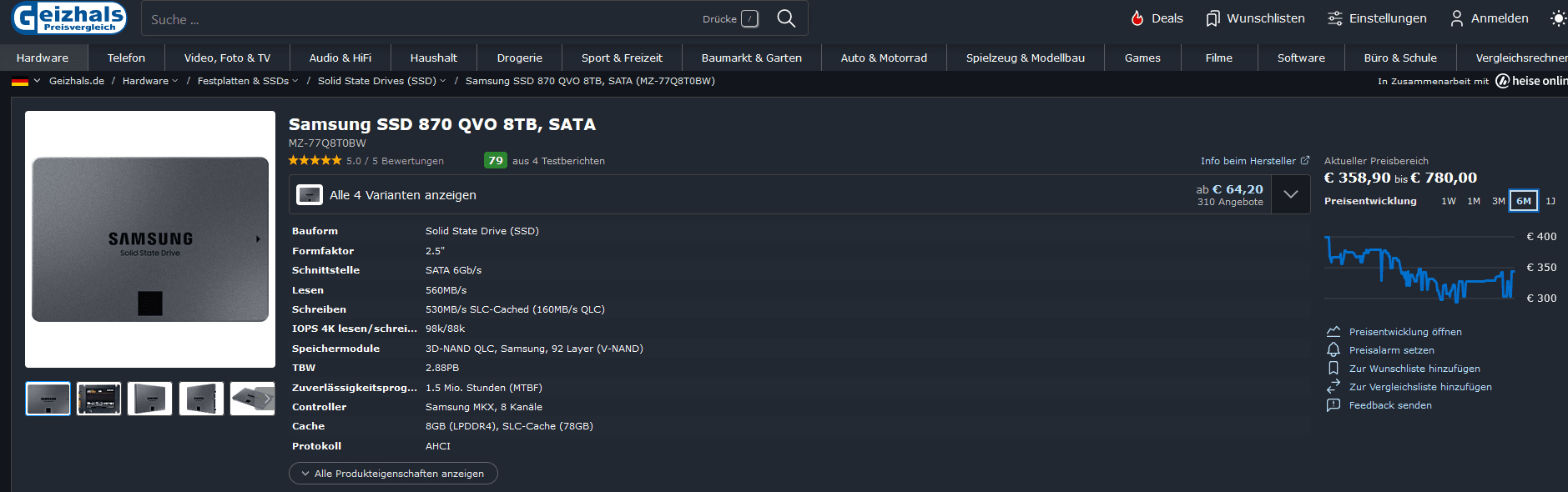Screen dimensions: 1568x492
Task: Click the slash keyboard shortcut hint in search
Action: click(x=749, y=18)
